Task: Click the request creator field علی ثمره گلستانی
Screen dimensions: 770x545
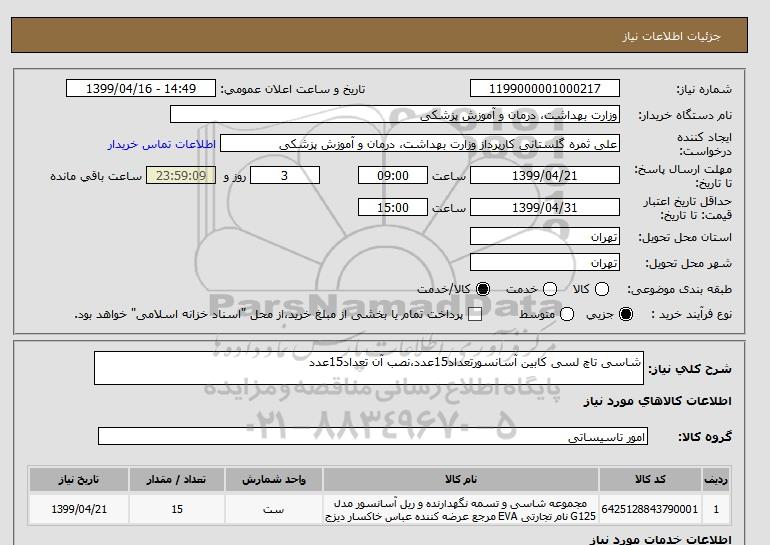Action: click(420, 144)
